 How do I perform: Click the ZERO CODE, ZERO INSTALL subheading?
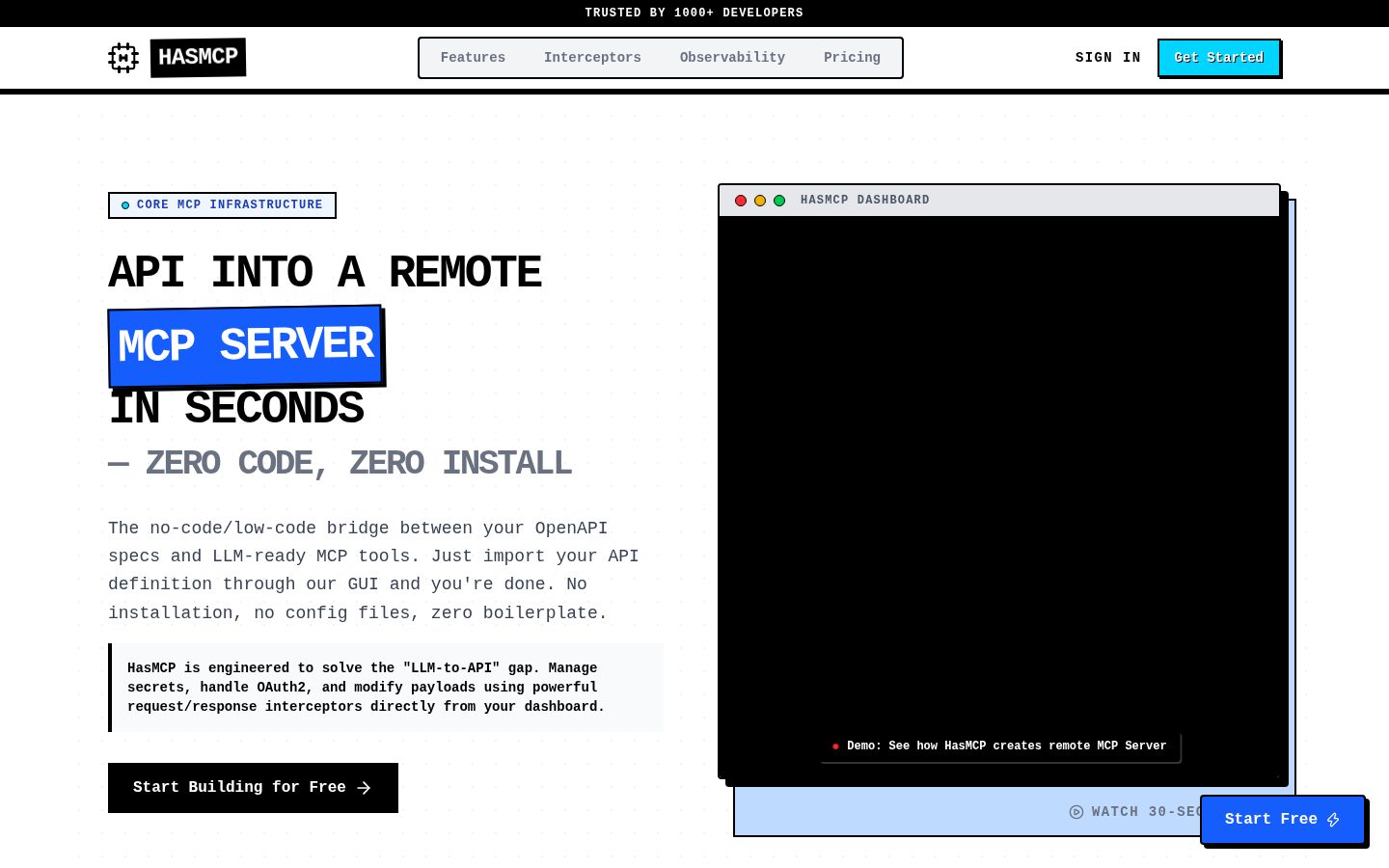[x=340, y=463]
